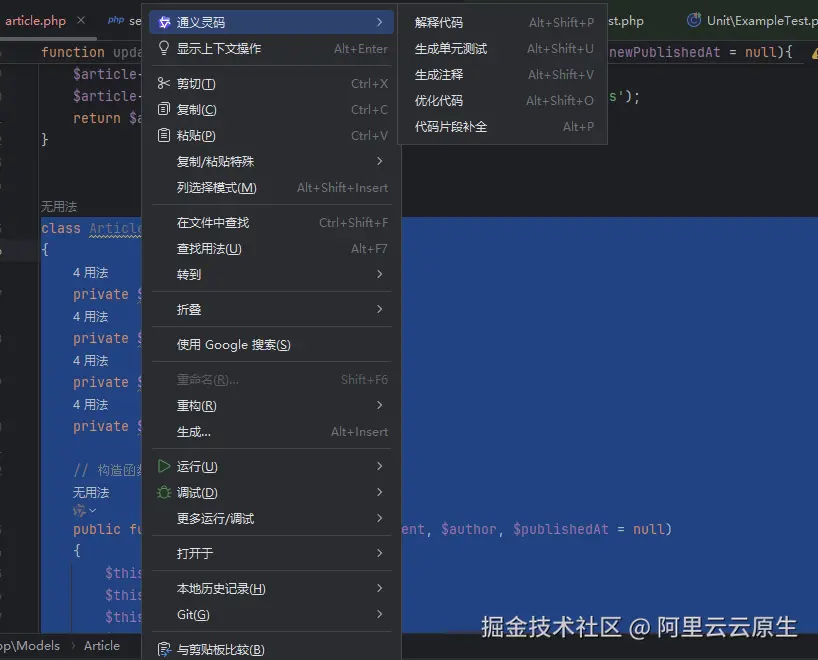Choose 粘贴(P) from the context menu
The height and width of the screenshot is (660, 818).
point(271,136)
